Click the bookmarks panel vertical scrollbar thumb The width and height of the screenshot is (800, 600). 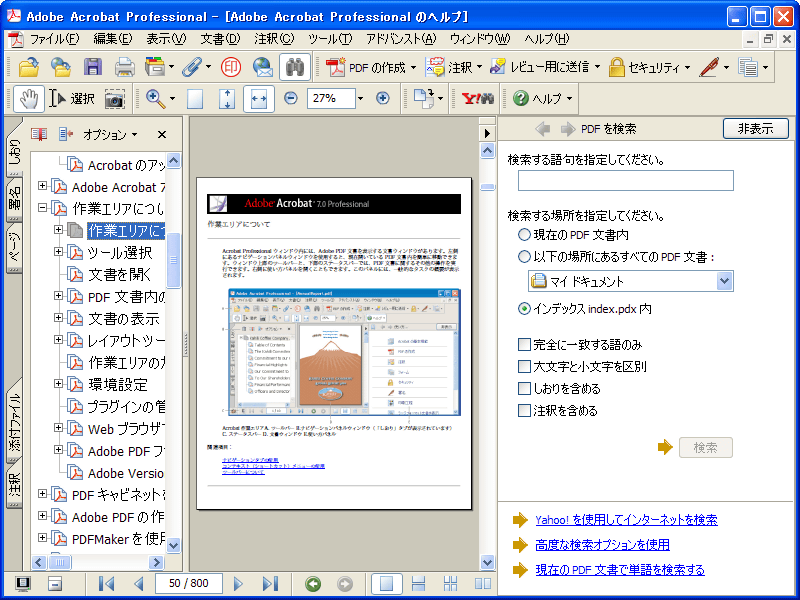click(173, 260)
